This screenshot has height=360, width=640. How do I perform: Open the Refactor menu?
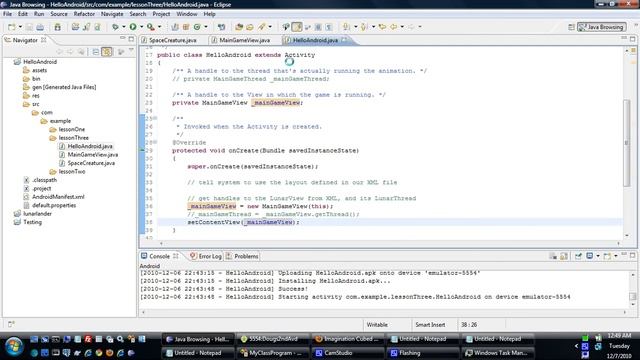[x=84, y=14]
